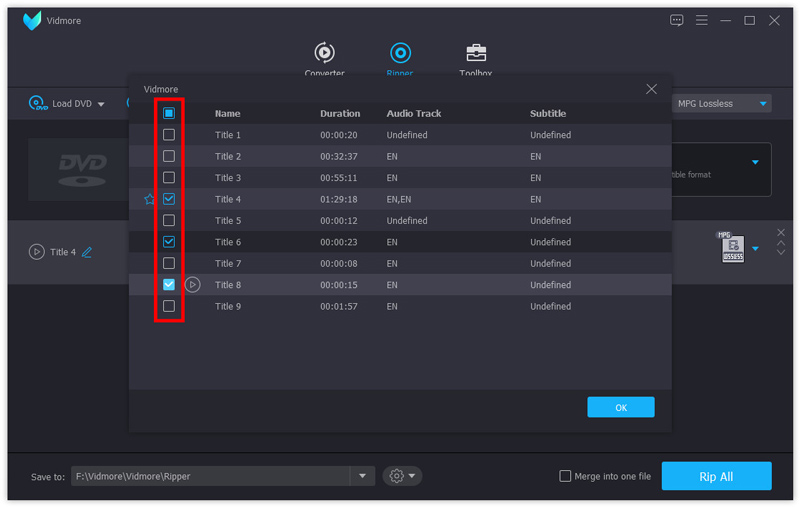Check the Title 1 checkbox
This screenshot has width=800, height=507.
pos(169,135)
